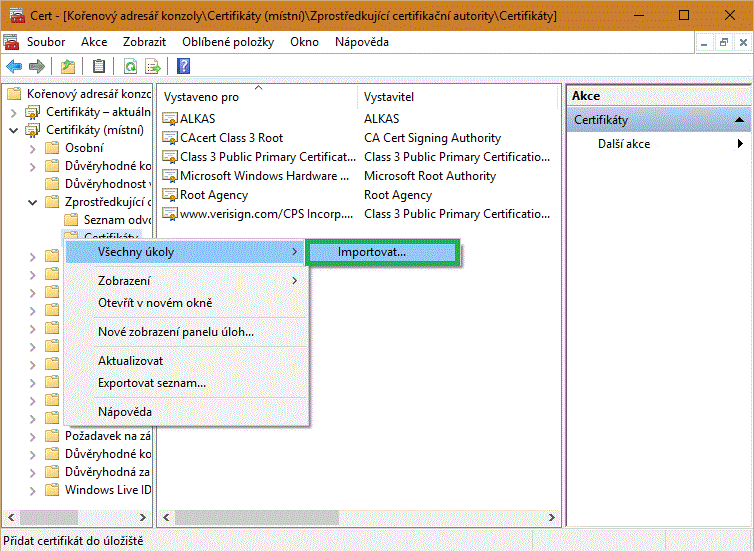Click the Back arrow toolbar icon
Image resolution: width=754 pixels, height=551 pixels.
pos(14,66)
